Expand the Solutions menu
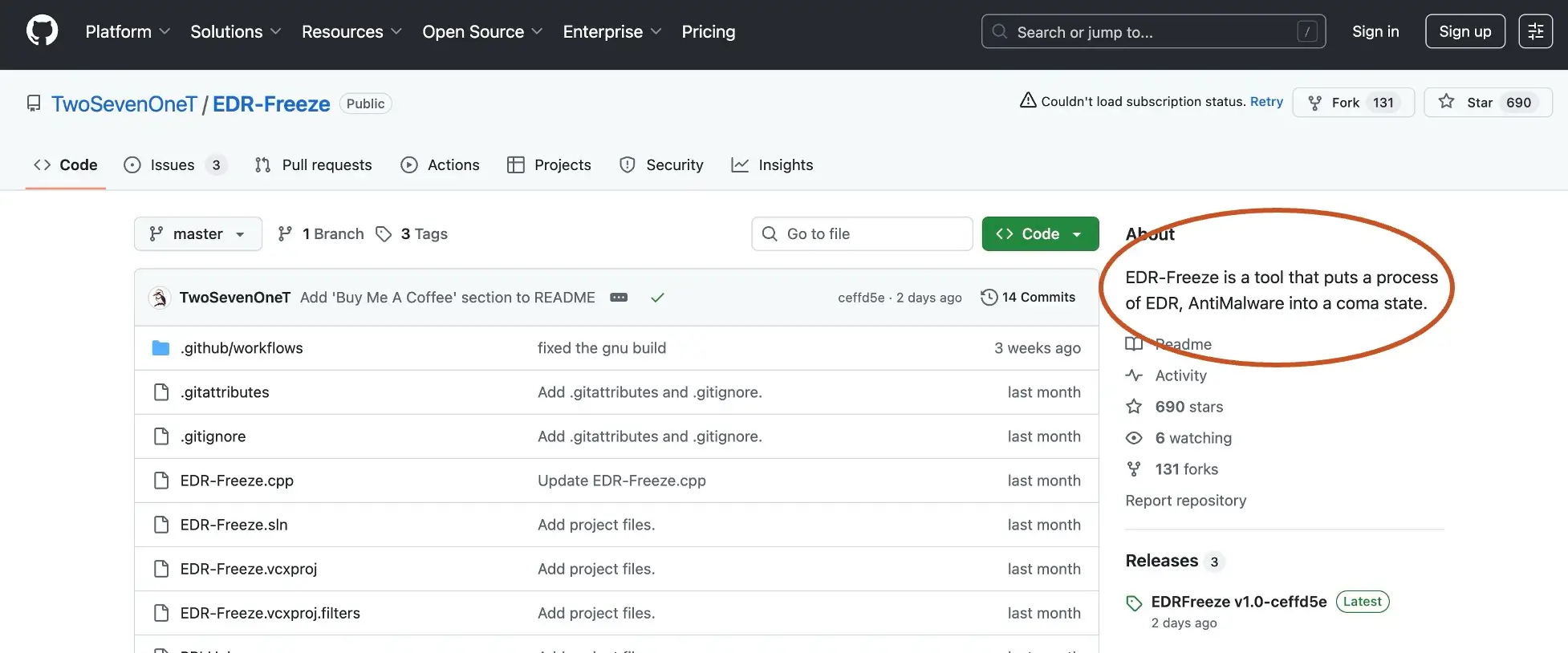 click(235, 31)
